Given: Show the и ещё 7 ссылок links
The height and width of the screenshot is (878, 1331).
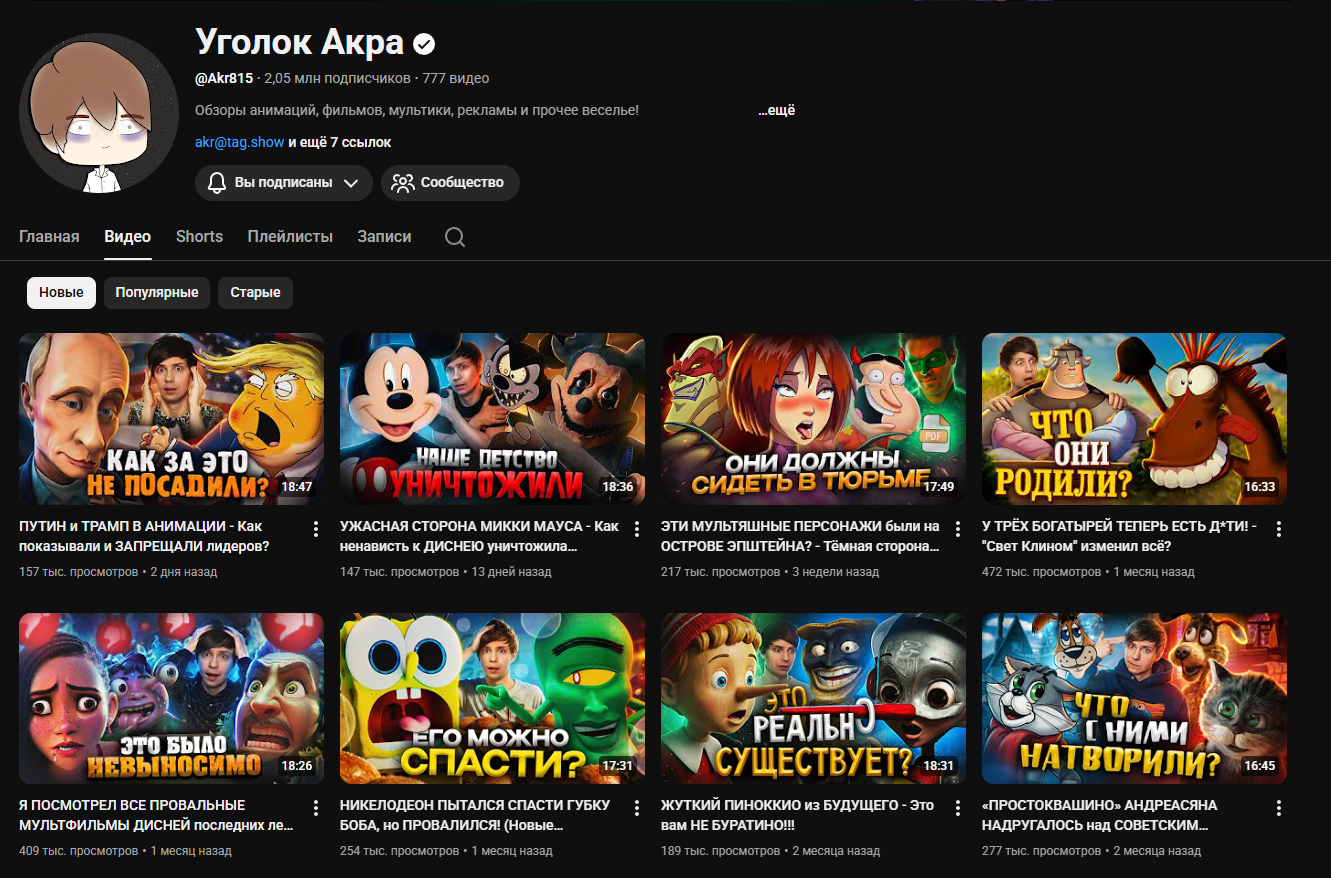Looking at the screenshot, I should pyautogui.click(x=340, y=143).
